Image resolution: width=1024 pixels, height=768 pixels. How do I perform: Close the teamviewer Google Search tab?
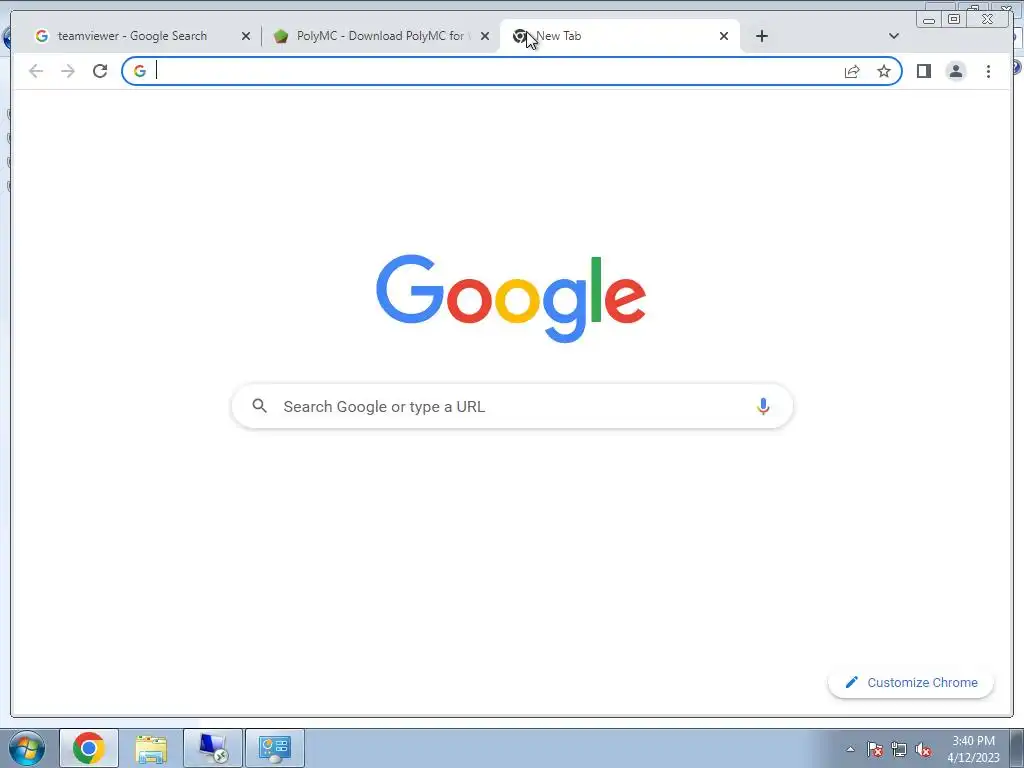click(x=246, y=37)
